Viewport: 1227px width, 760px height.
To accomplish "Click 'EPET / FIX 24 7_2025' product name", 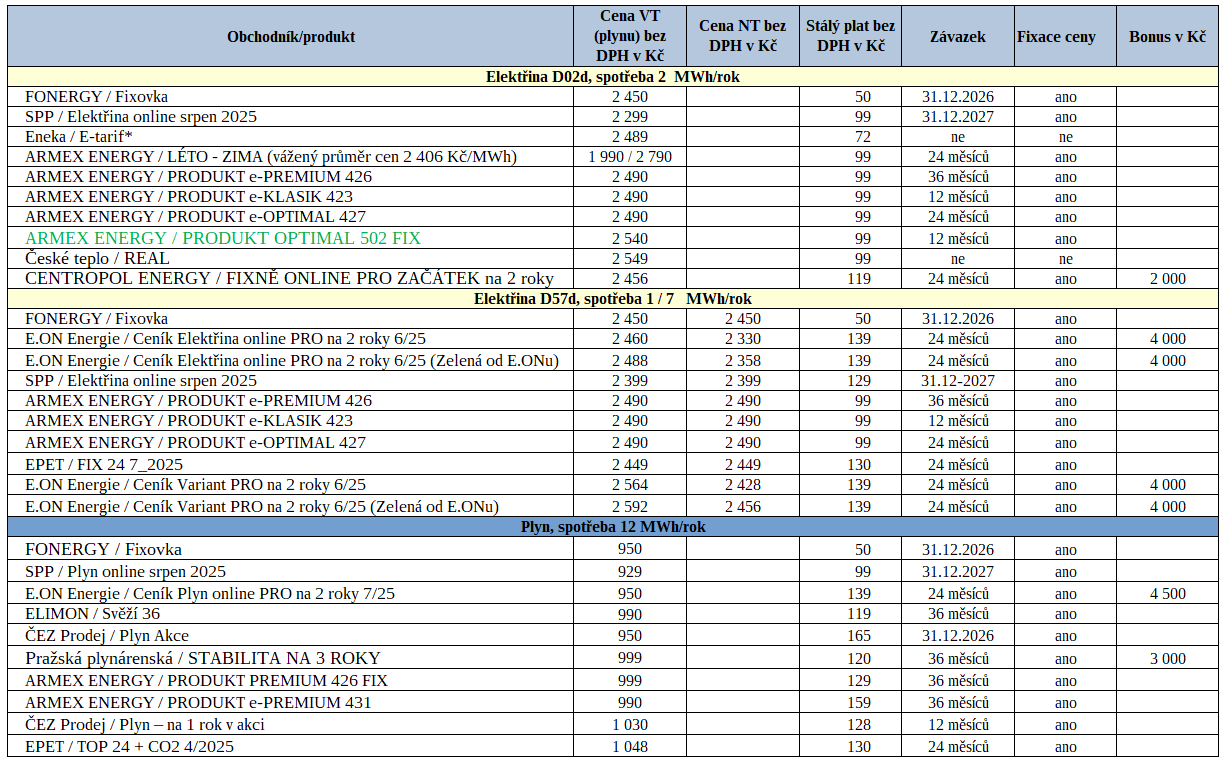I will coord(104,464).
